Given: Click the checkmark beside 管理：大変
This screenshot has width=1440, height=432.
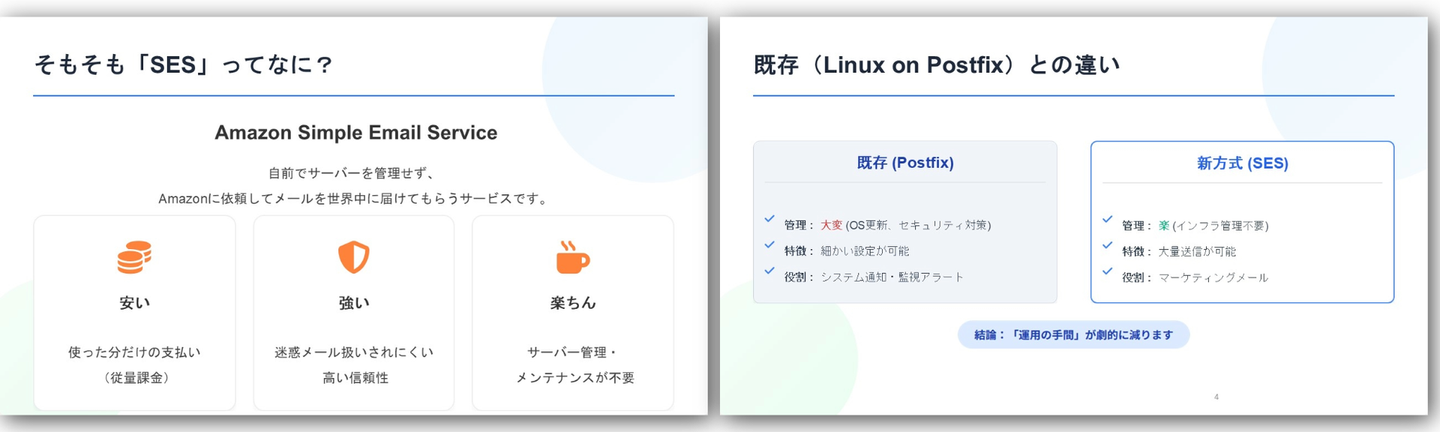Looking at the screenshot, I should pyautogui.click(x=769, y=218).
